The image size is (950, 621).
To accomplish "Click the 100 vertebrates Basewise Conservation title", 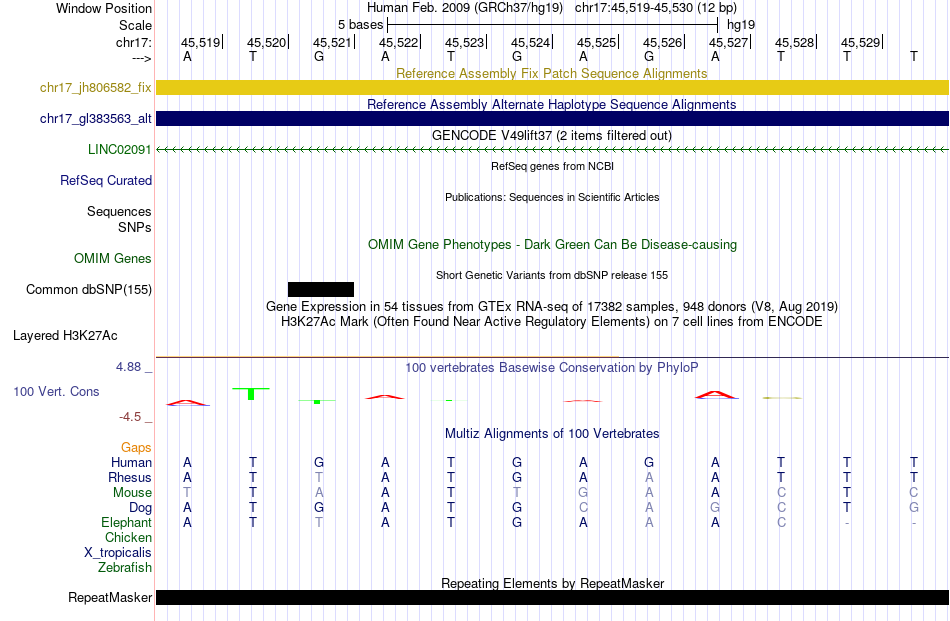I will pos(552,367).
